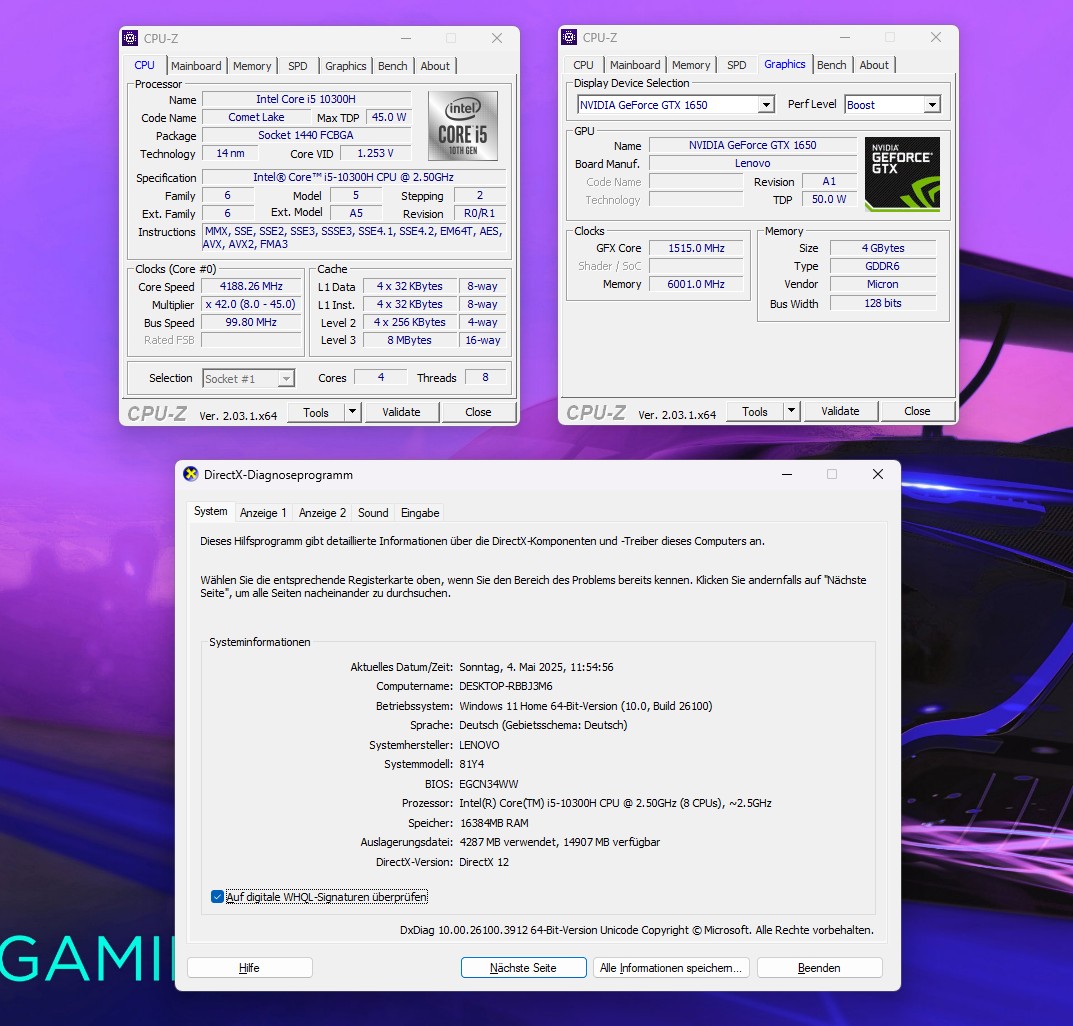This screenshot has width=1073, height=1026.
Task: Close the DirectX-Diagnoseprogramm window
Action: tap(877, 475)
